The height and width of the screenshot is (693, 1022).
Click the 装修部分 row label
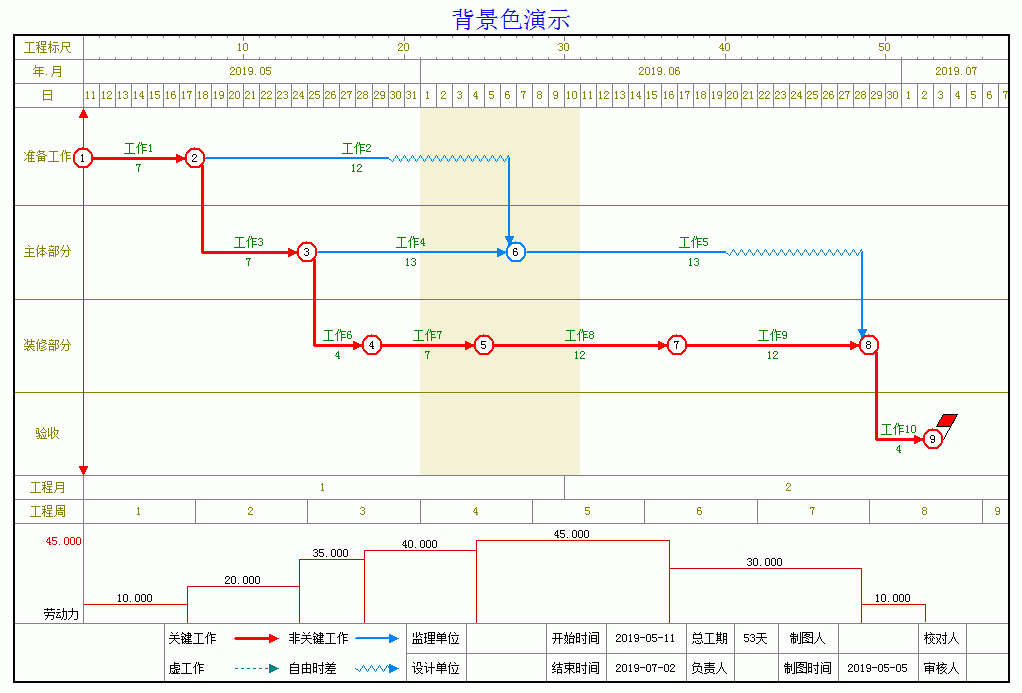tap(48, 345)
